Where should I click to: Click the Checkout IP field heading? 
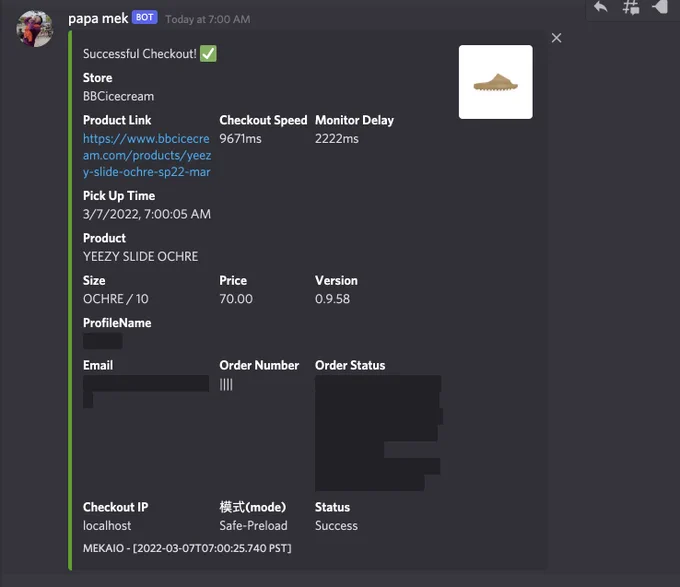(x=115, y=507)
